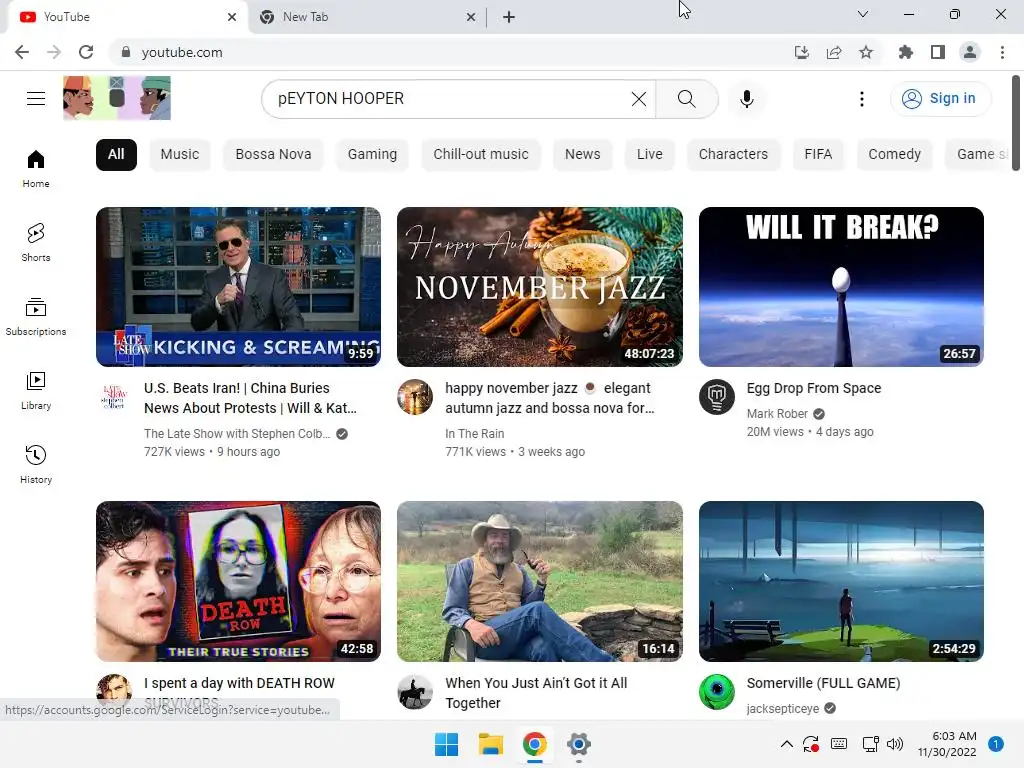Select the Live filter chip
Image resolution: width=1024 pixels, height=768 pixels.
(x=650, y=154)
